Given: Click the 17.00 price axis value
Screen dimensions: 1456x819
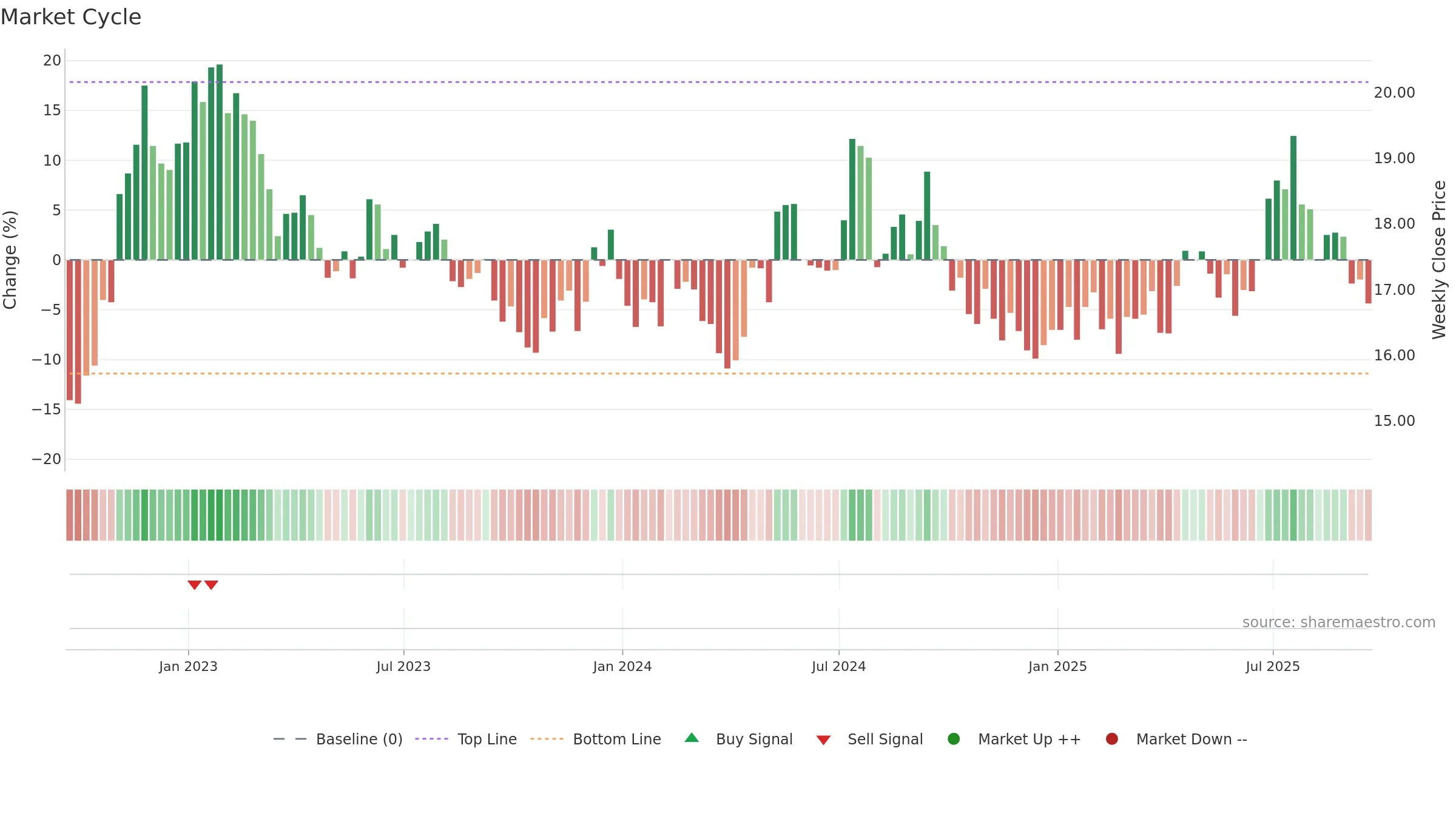Looking at the screenshot, I should 1394,290.
